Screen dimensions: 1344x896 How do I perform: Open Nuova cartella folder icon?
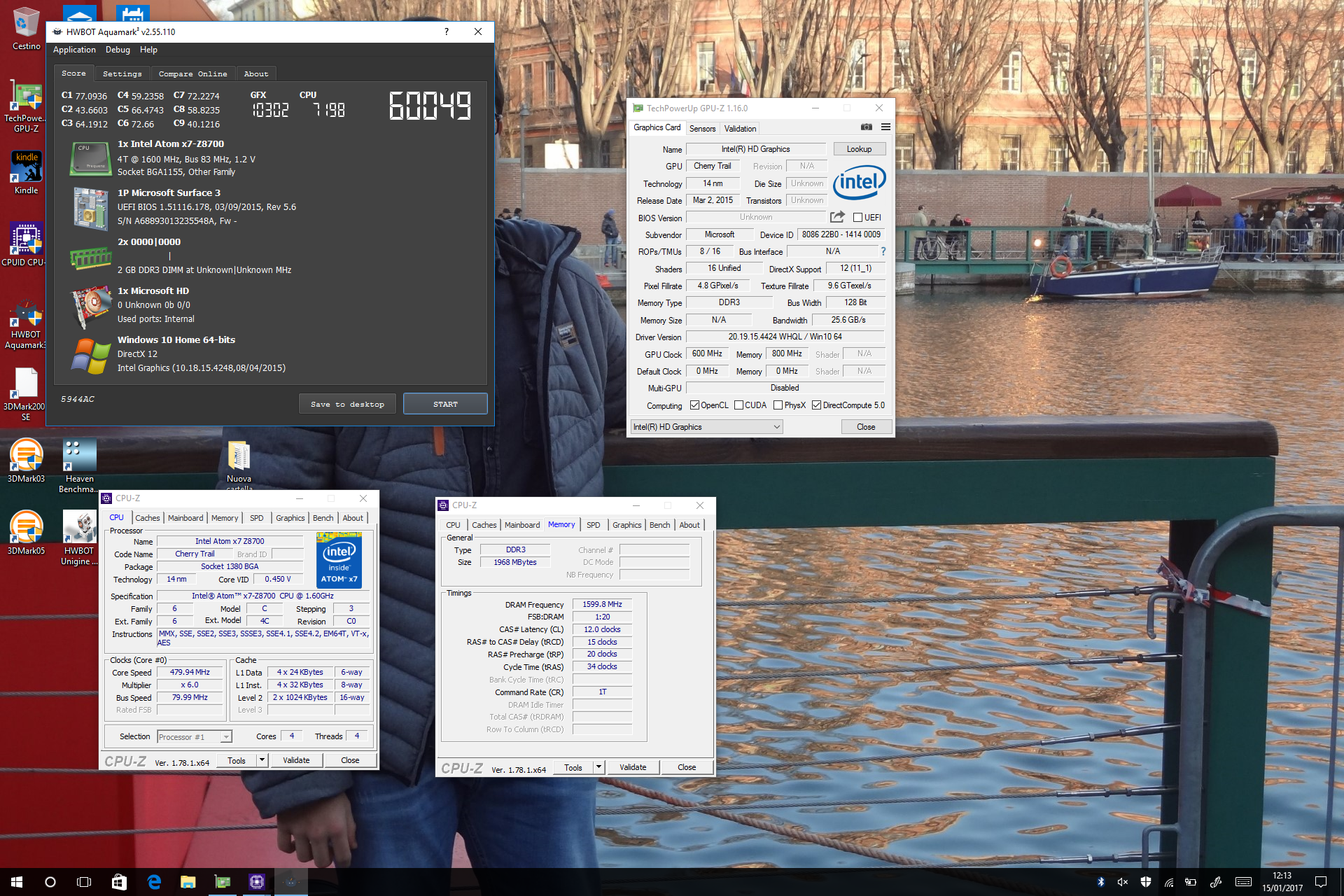point(239,465)
